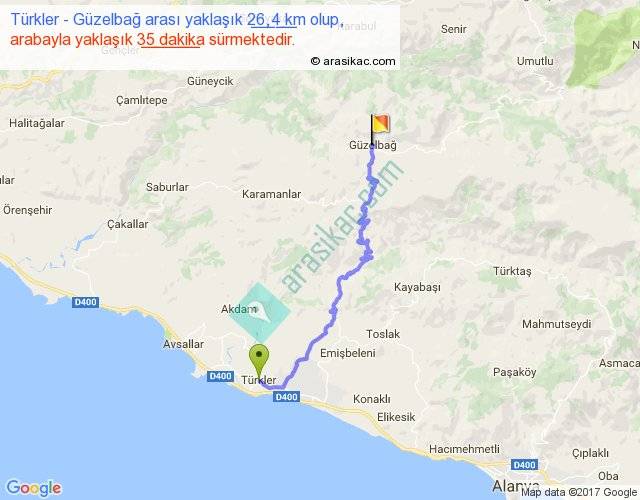
Task: Click the D400 shield on the western coast
Action: [x=86, y=302]
